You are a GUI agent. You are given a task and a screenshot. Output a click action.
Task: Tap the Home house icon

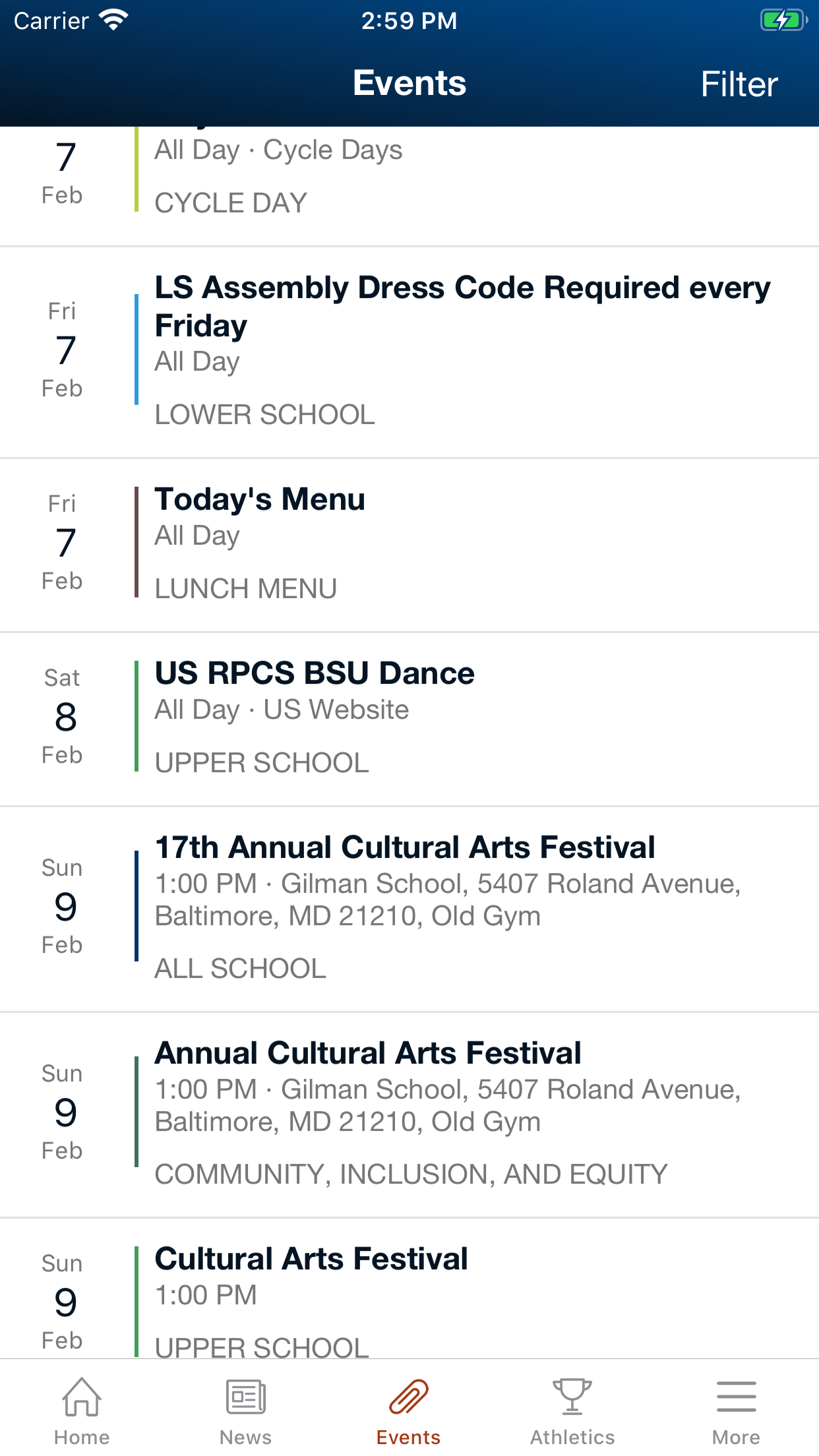click(x=82, y=1397)
